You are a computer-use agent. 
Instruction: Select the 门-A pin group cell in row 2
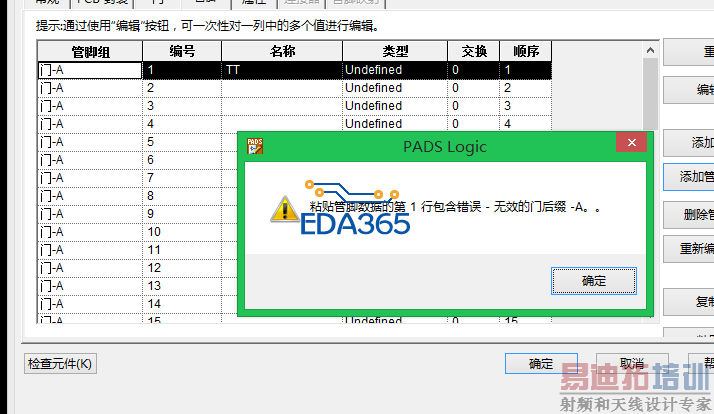tap(90, 88)
